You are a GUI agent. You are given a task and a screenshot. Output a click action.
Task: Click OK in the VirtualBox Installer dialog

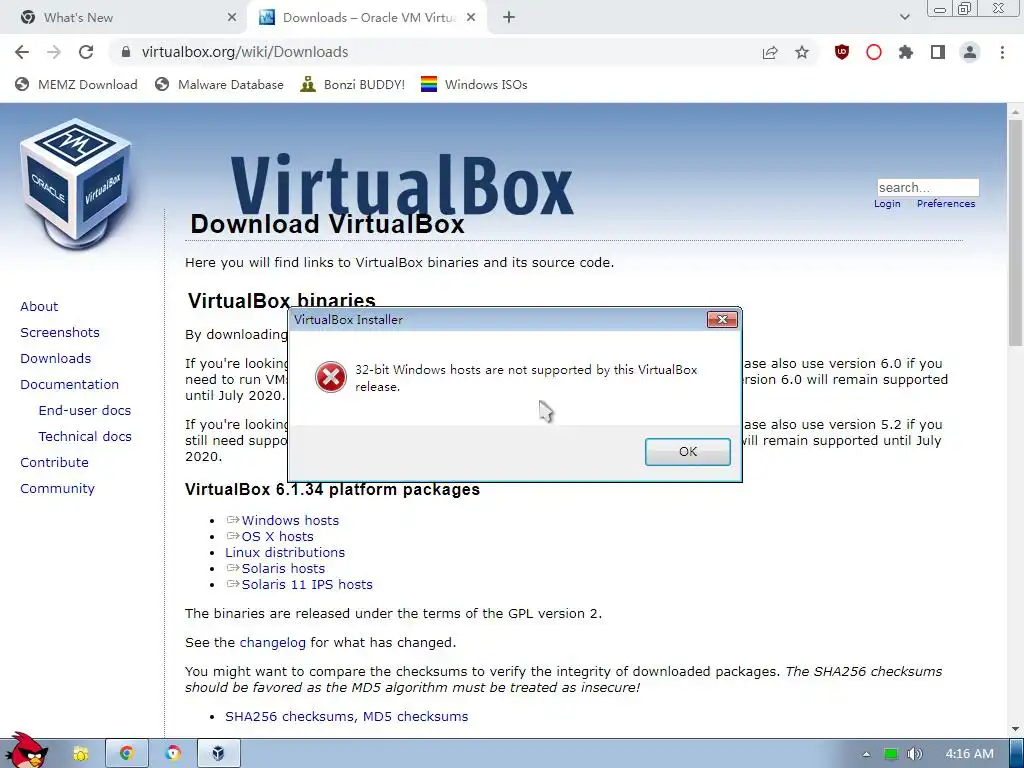688,452
